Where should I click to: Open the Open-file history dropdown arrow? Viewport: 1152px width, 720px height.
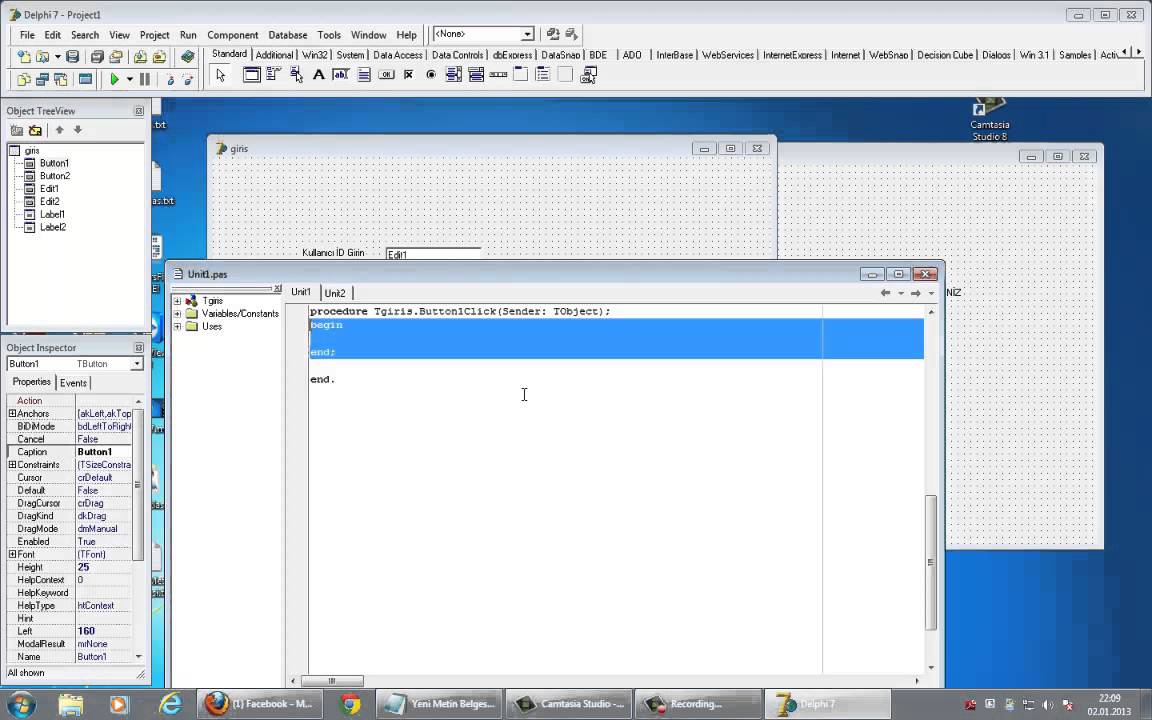click(57, 57)
